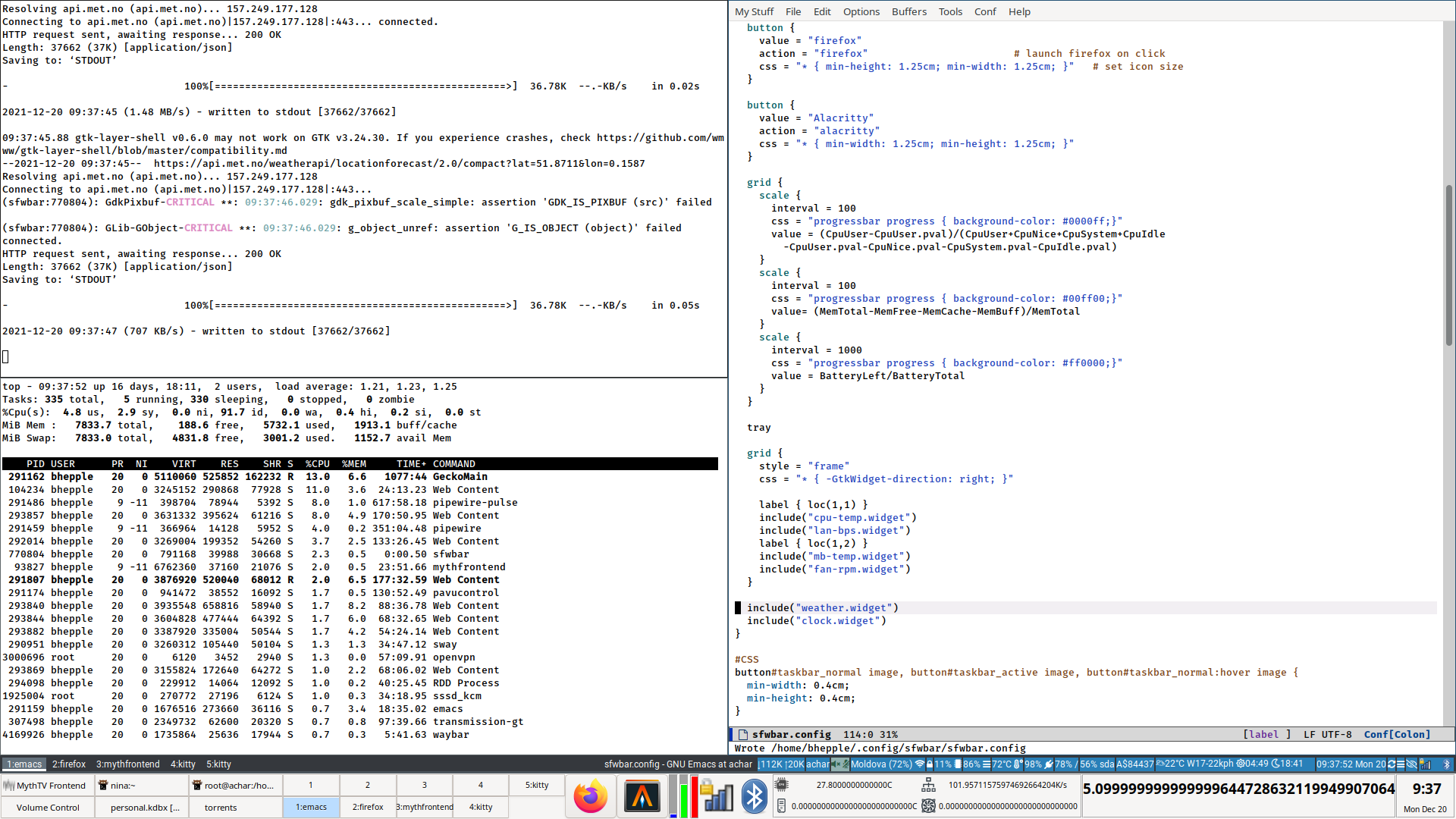Select the 1:emacs workspace in dark waybar
This screenshot has height=819, width=1456.
pyautogui.click(x=24, y=764)
